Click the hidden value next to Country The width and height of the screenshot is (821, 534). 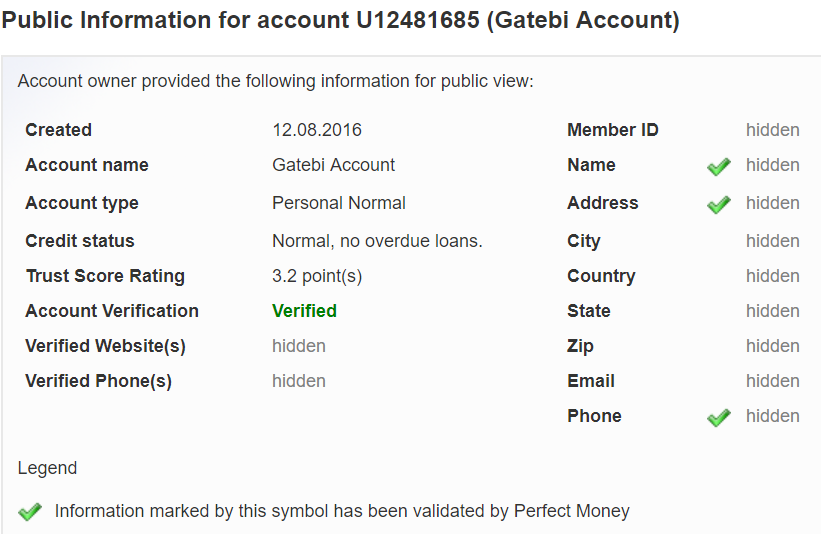773,276
